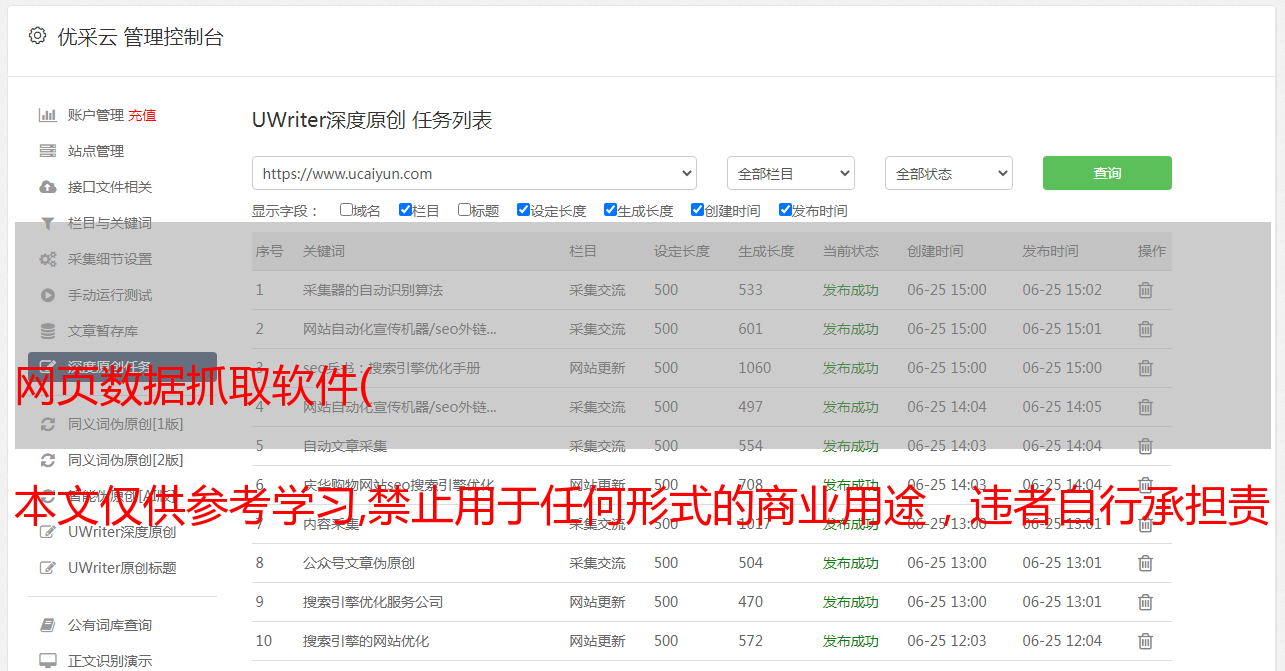This screenshot has width=1285, height=671.
Task: Select UWriter原创标题 sidebar item
Action: pos(122,568)
